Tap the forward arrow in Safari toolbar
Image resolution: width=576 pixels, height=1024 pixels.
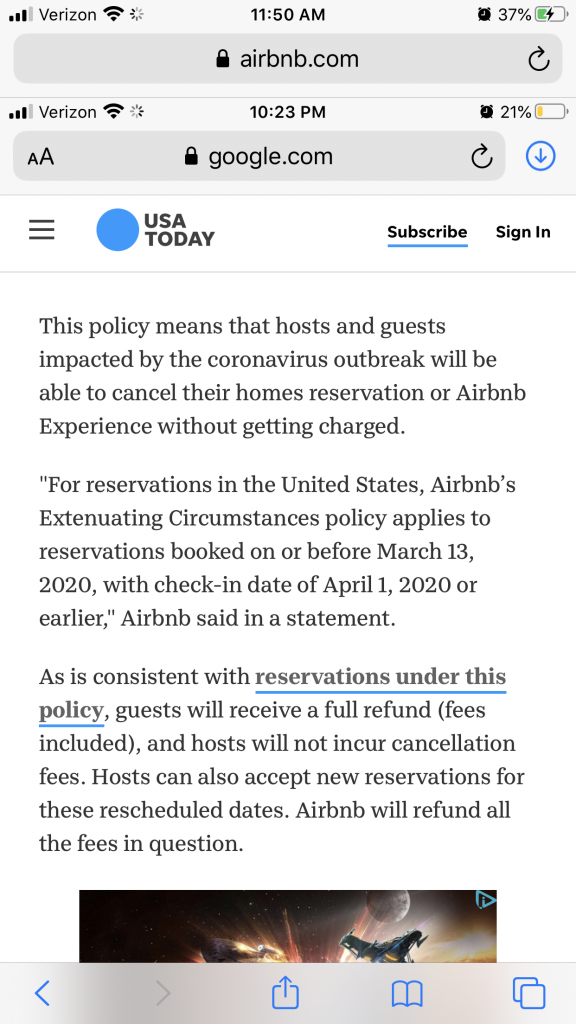[163, 993]
